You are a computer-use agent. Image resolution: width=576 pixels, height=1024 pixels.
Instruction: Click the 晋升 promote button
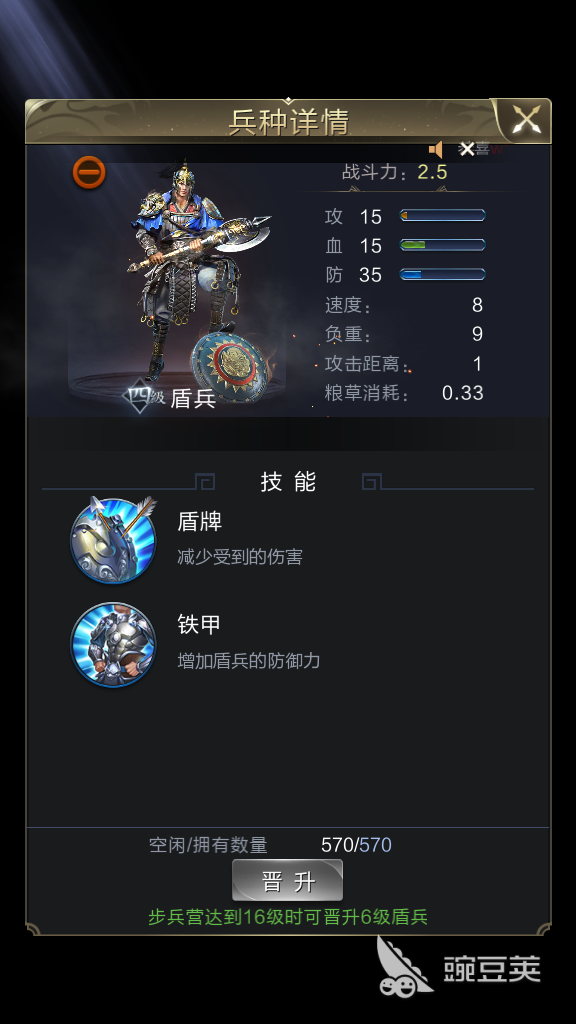[287, 881]
